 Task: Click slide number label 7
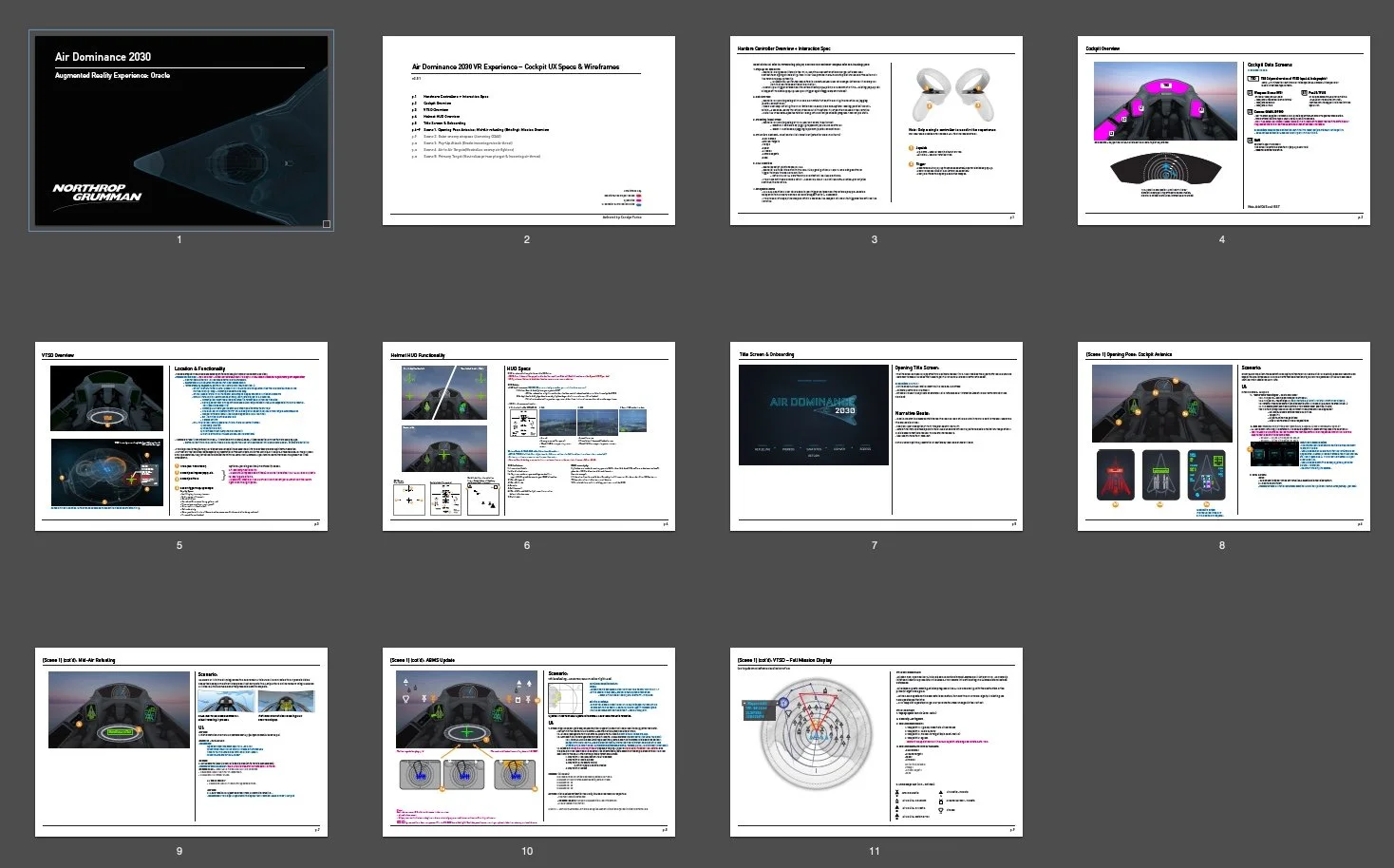[x=875, y=545]
